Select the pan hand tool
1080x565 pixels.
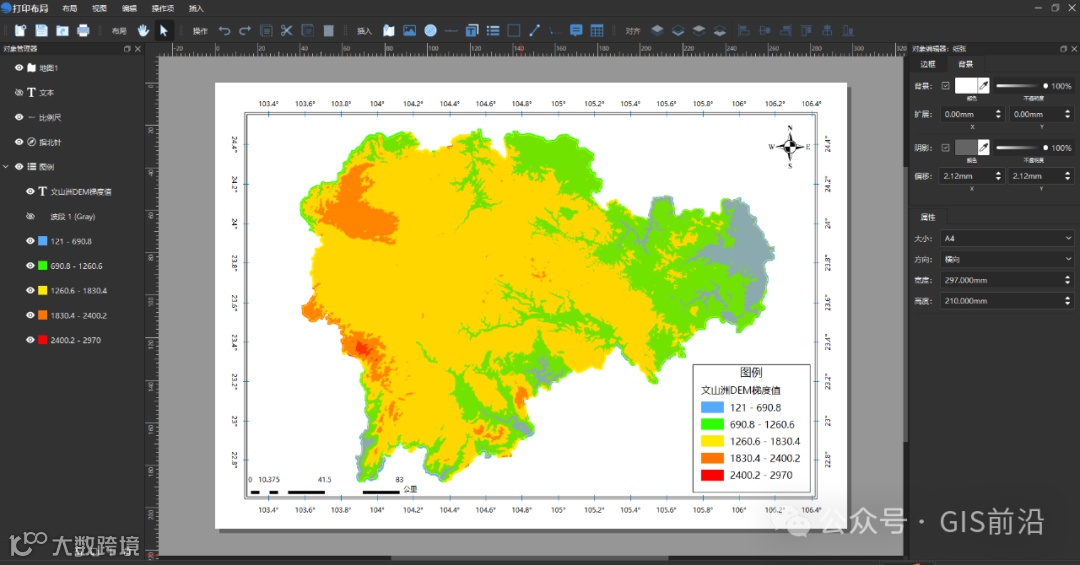click(143, 30)
